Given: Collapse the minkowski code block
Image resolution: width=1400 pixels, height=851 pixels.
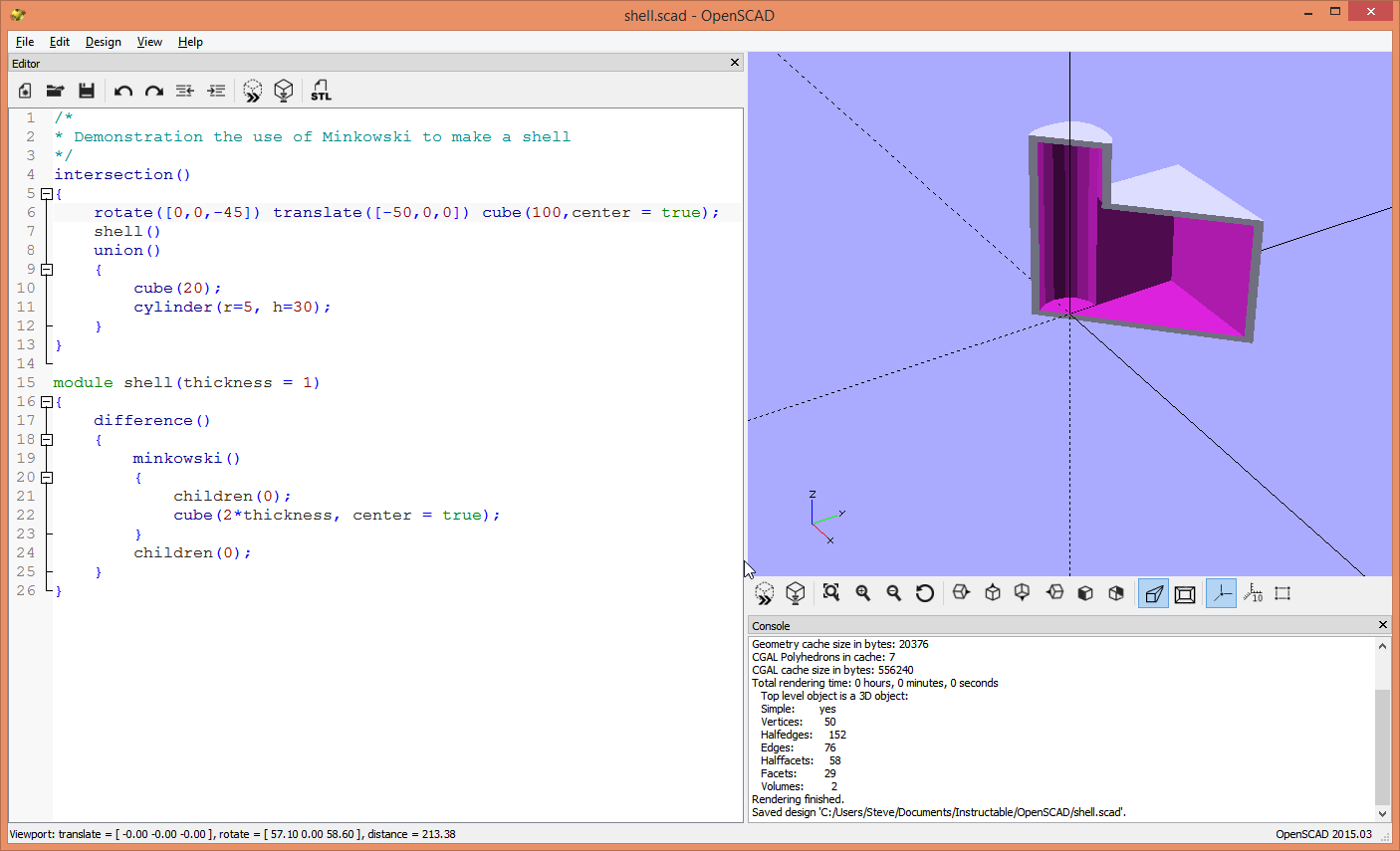Looking at the screenshot, I should point(46,477).
